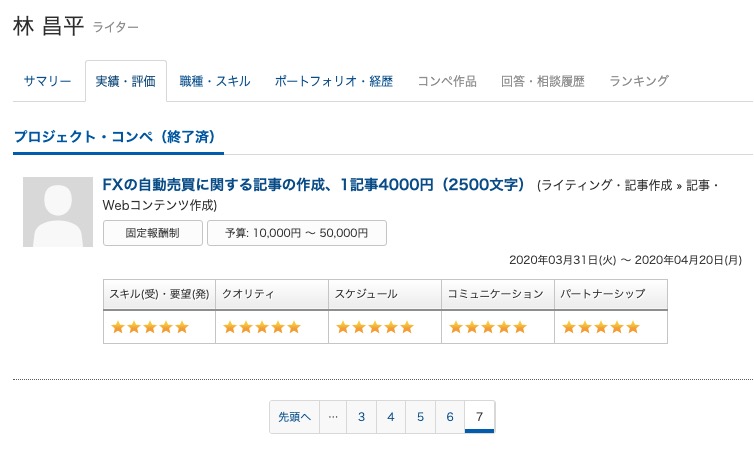Click the pagination ellipsis
754x455 pixels.
333,416
